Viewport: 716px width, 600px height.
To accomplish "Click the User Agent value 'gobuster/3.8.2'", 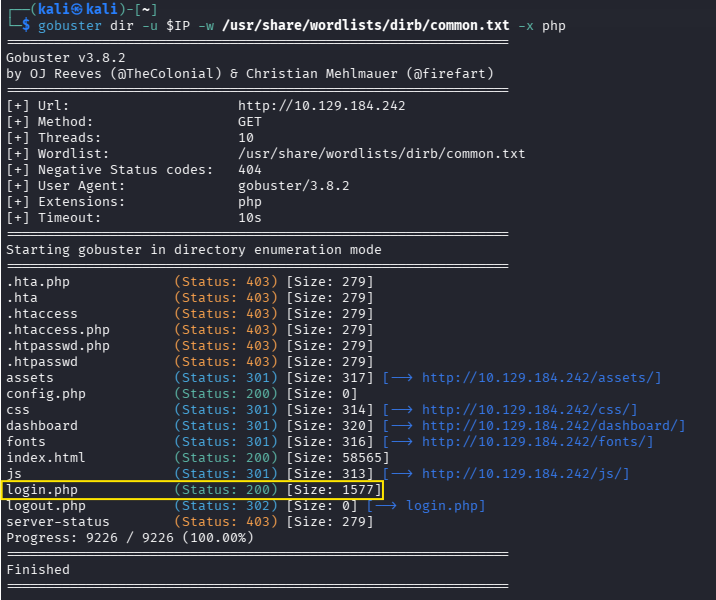I will click(x=294, y=186).
